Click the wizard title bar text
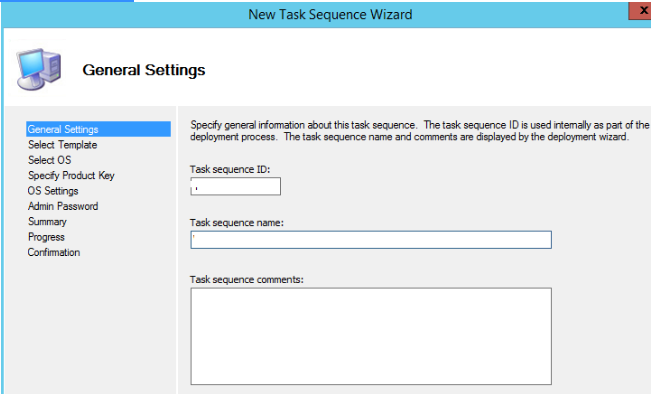 click(330, 15)
